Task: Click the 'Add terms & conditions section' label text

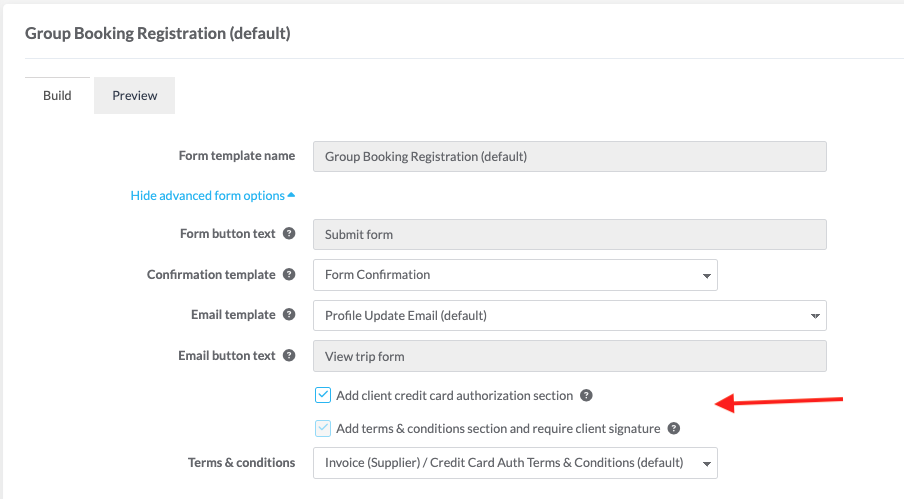Action: tap(498, 428)
